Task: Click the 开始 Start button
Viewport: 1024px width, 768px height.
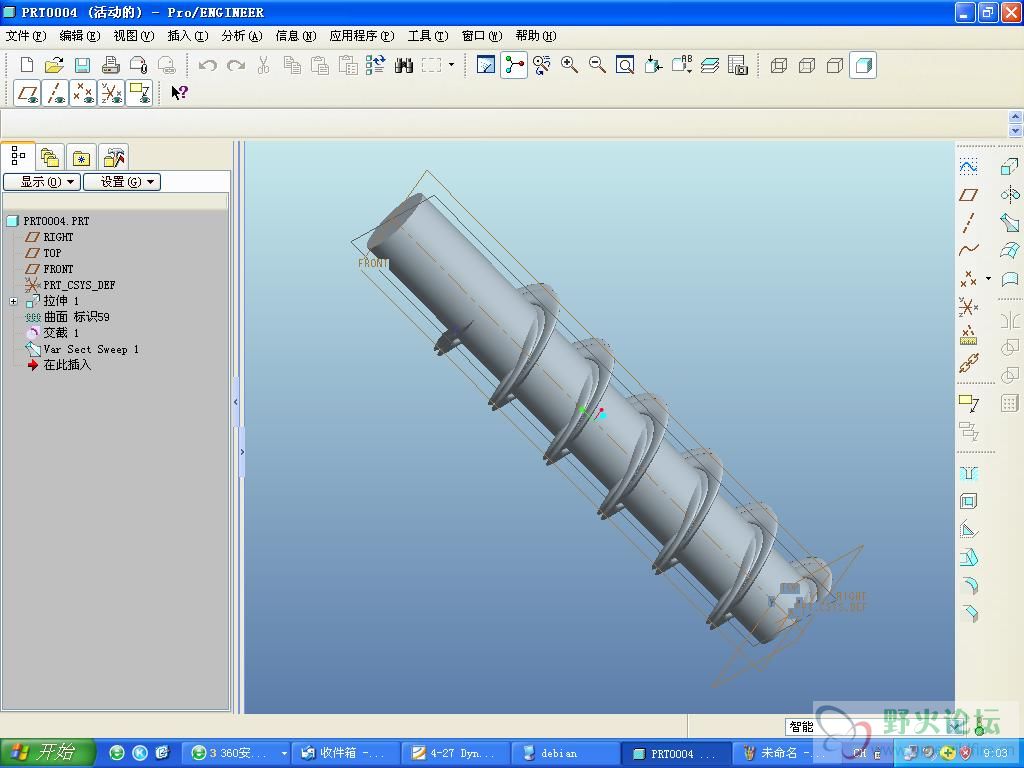Action: point(47,753)
